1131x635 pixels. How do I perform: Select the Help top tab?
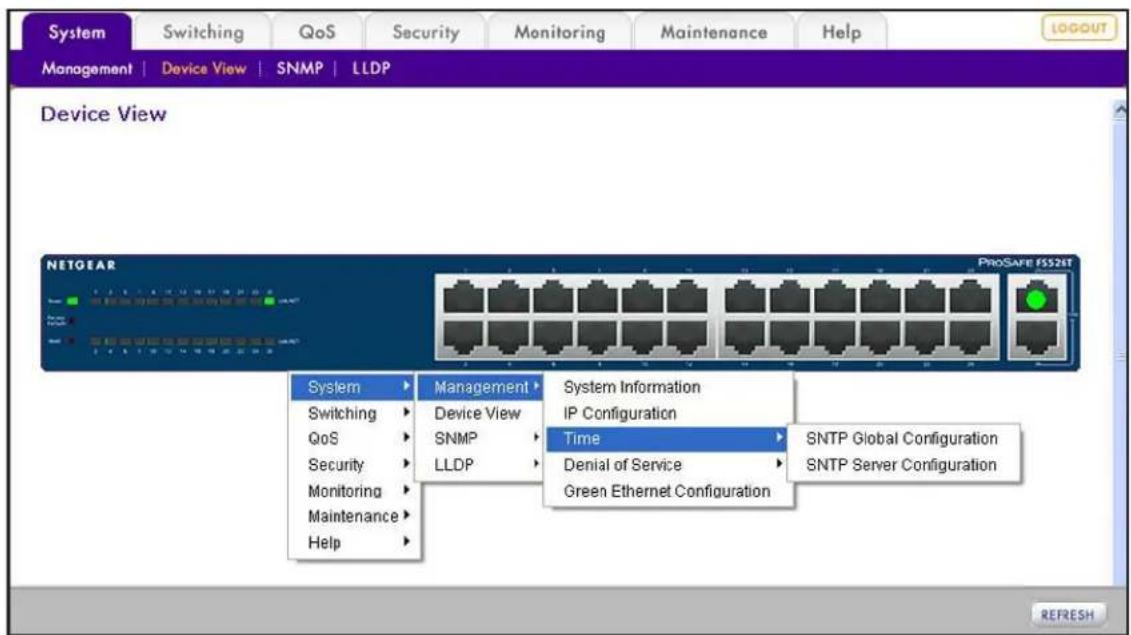pos(841,32)
